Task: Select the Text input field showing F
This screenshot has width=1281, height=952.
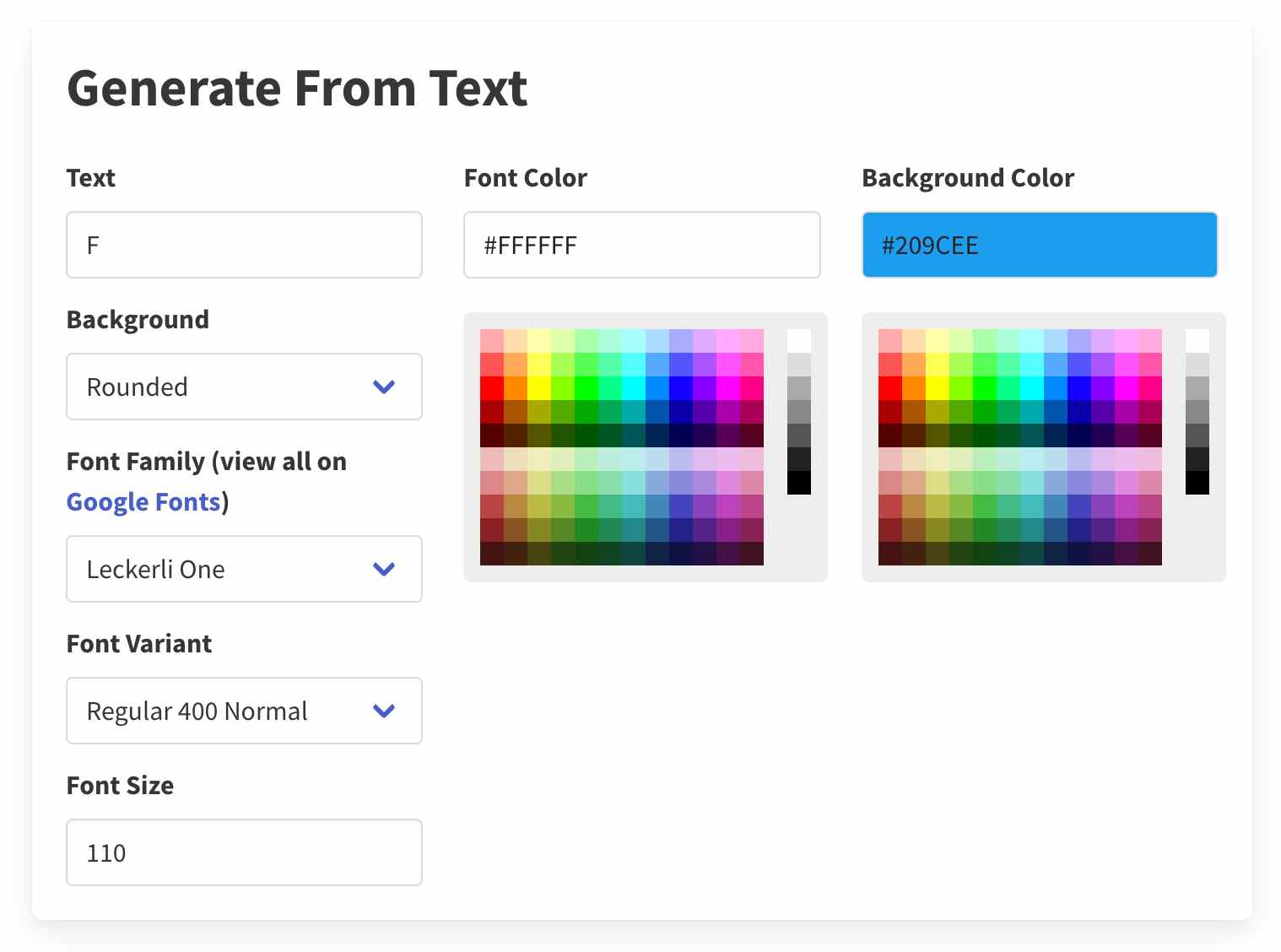Action: (243, 245)
